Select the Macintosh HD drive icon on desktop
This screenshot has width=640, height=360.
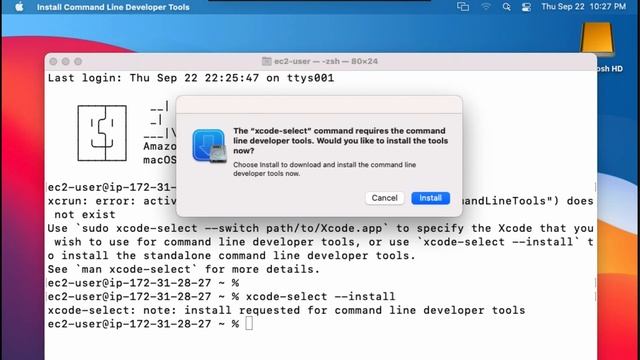point(597,40)
